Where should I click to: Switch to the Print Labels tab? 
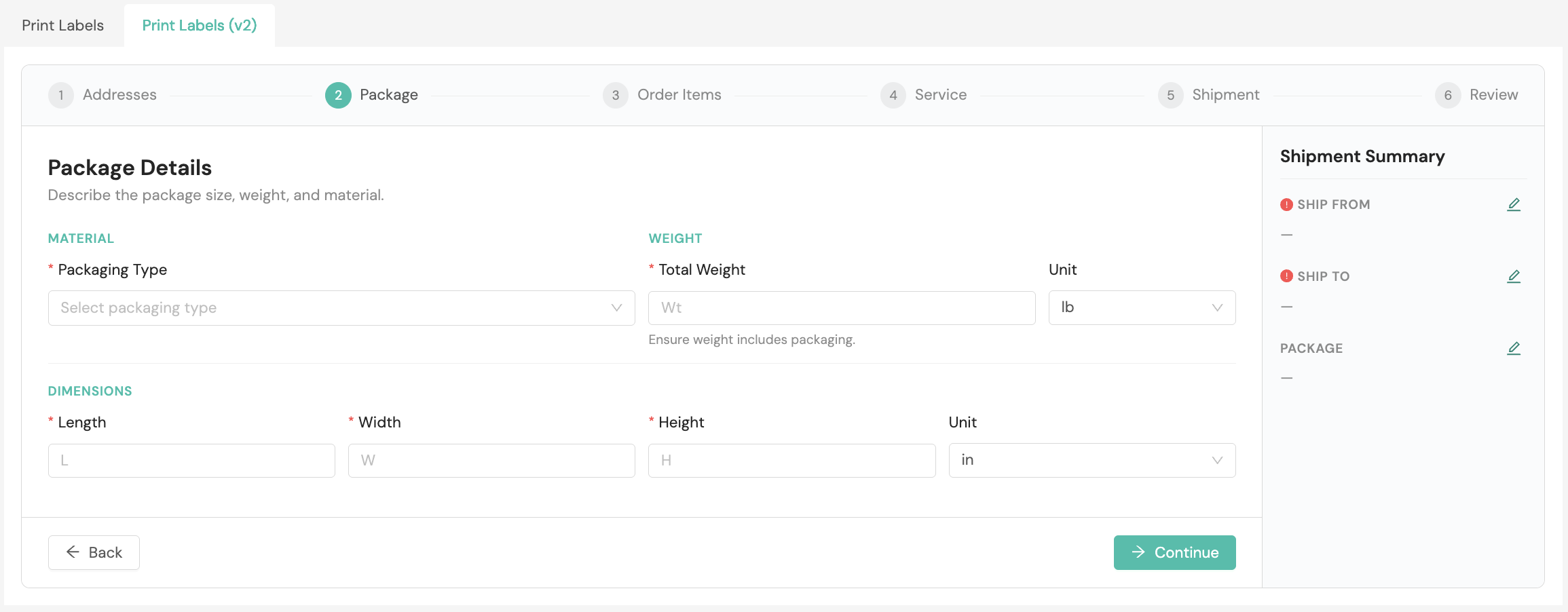coord(62,25)
